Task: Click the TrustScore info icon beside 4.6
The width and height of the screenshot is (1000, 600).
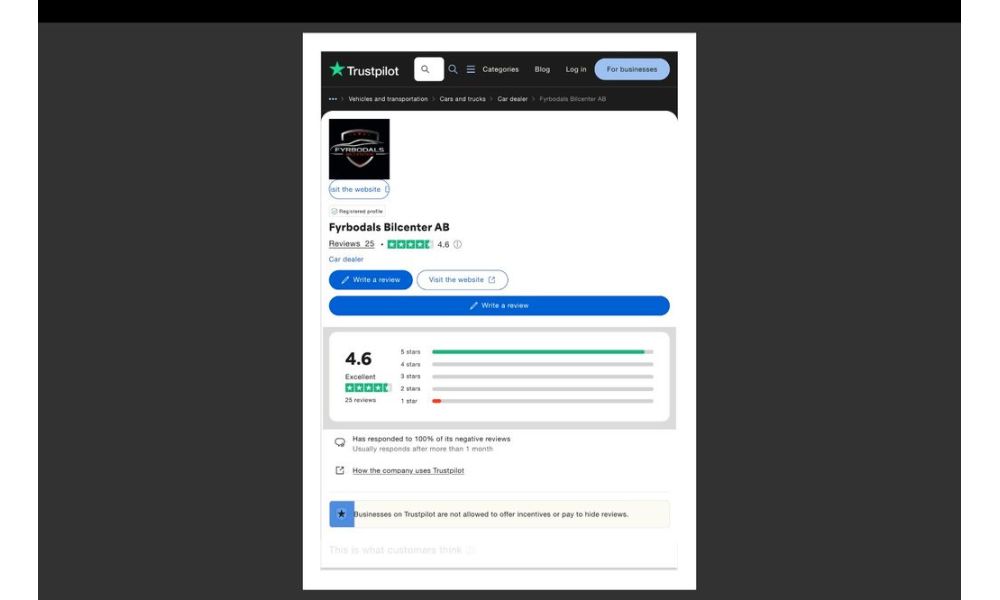Action: tap(458, 244)
